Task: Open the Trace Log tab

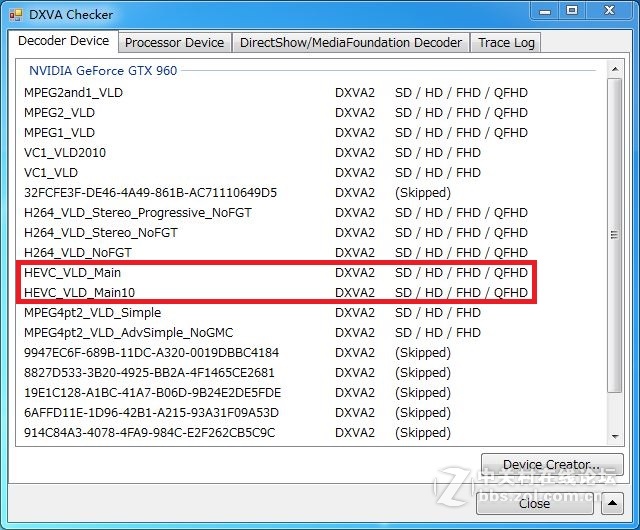Action: [x=506, y=42]
